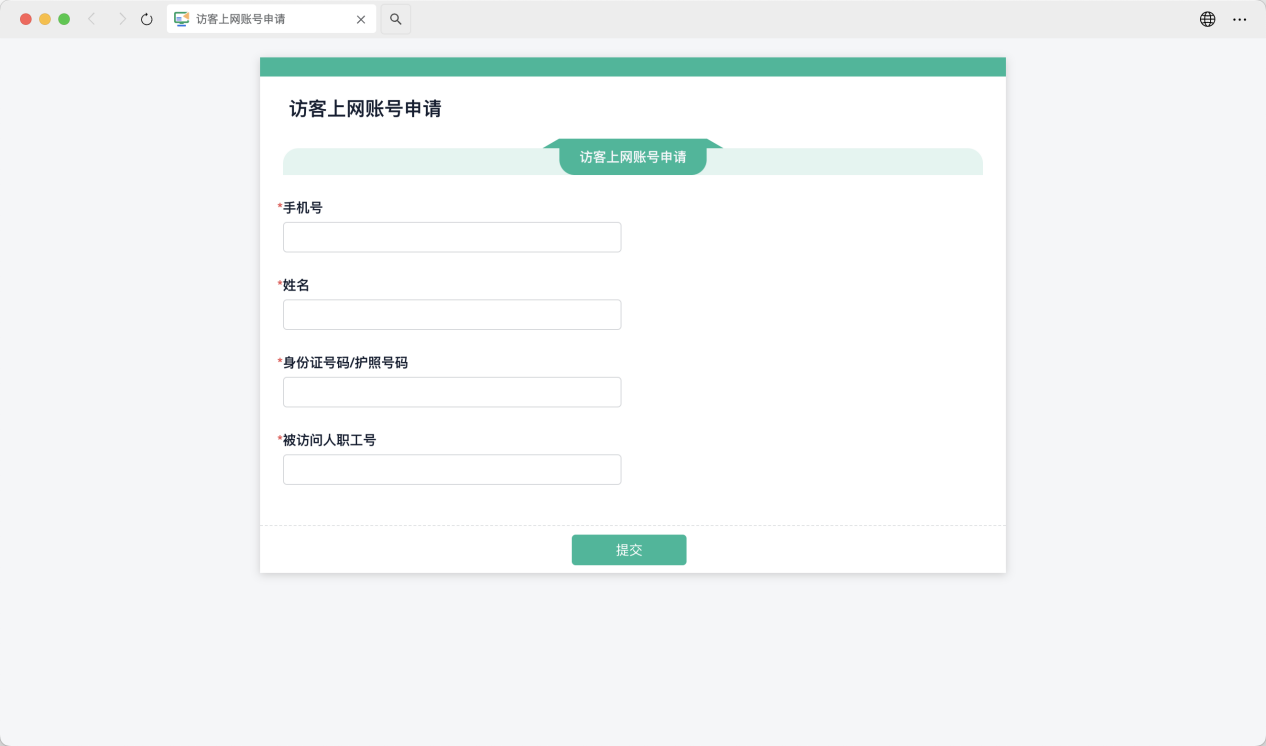Image resolution: width=1266 pixels, height=746 pixels.
Task: Navigate back using the browser back arrow
Action: point(91,18)
